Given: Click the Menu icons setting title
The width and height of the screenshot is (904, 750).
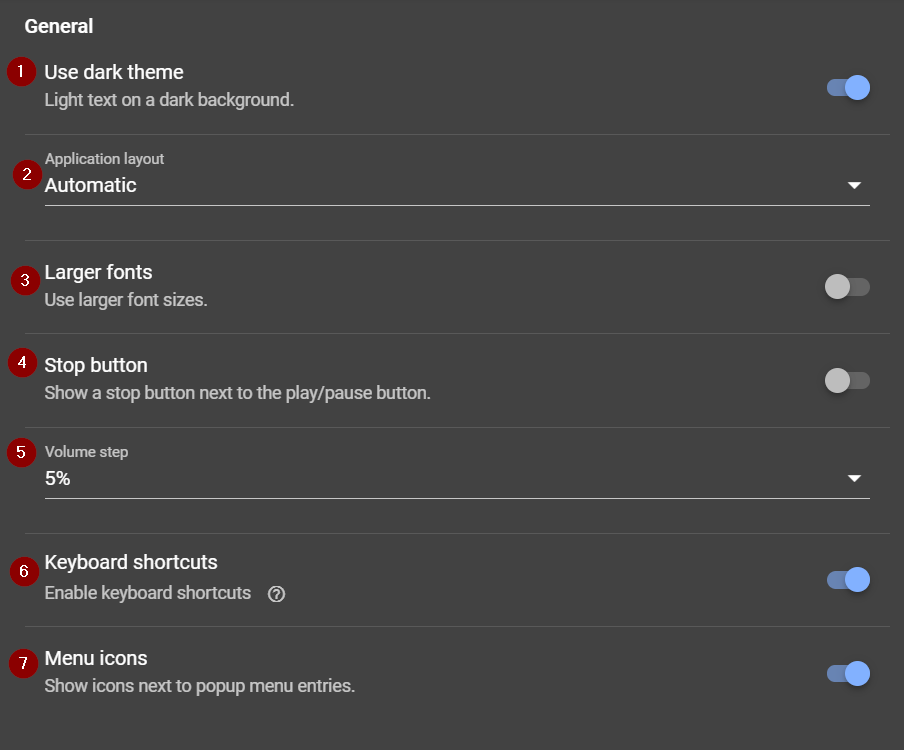Looking at the screenshot, I should (96, 658).
